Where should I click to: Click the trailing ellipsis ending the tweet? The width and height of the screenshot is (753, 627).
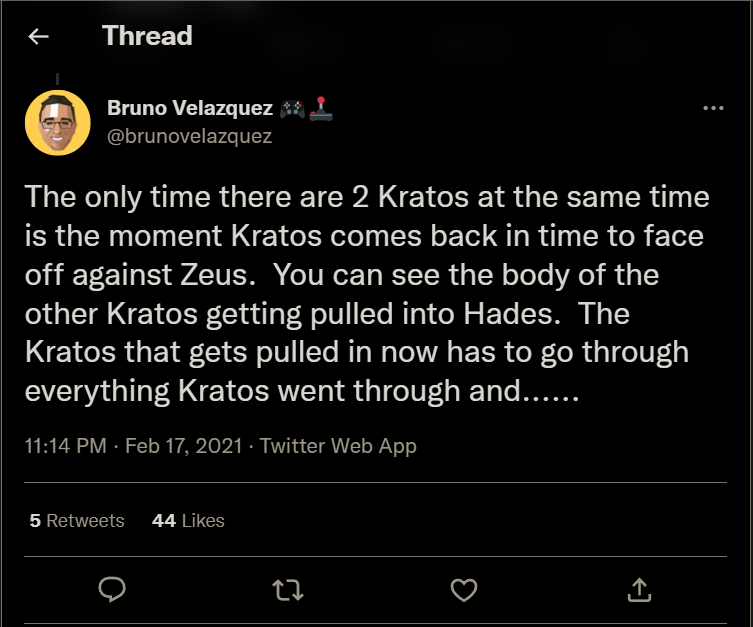(x=552, y=391)
